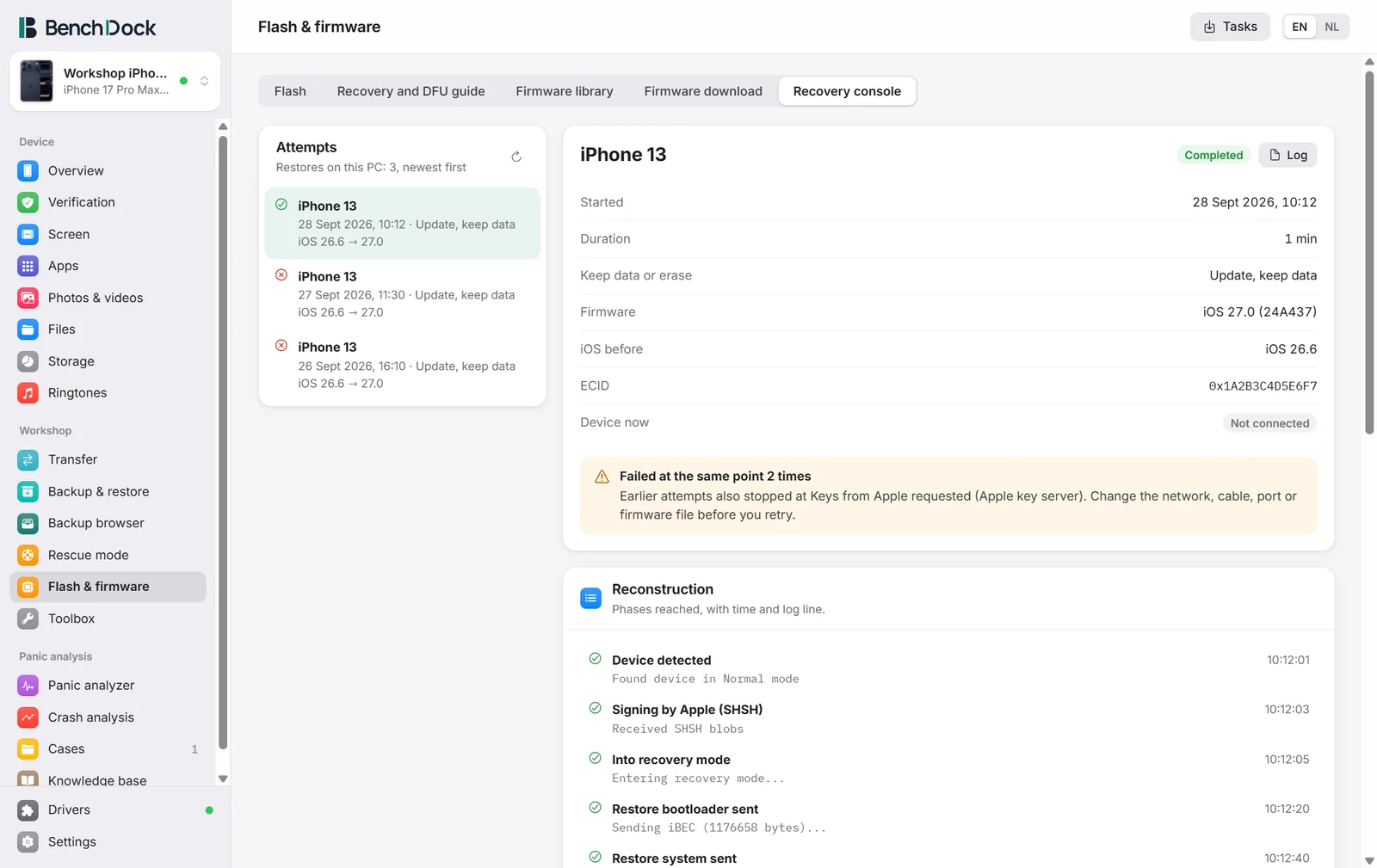The width and height of the screenshot is (1377, 868).
Task: Switch language to NL
Action: (1331, 27)
